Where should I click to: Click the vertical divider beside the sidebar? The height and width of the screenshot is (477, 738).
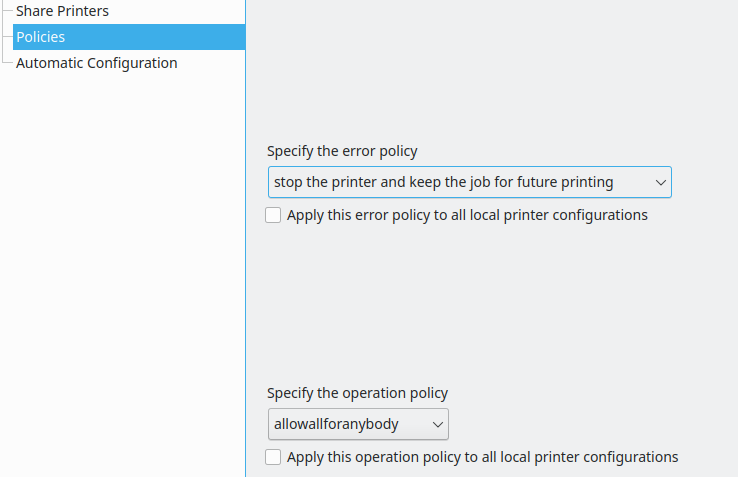(246, 238)
